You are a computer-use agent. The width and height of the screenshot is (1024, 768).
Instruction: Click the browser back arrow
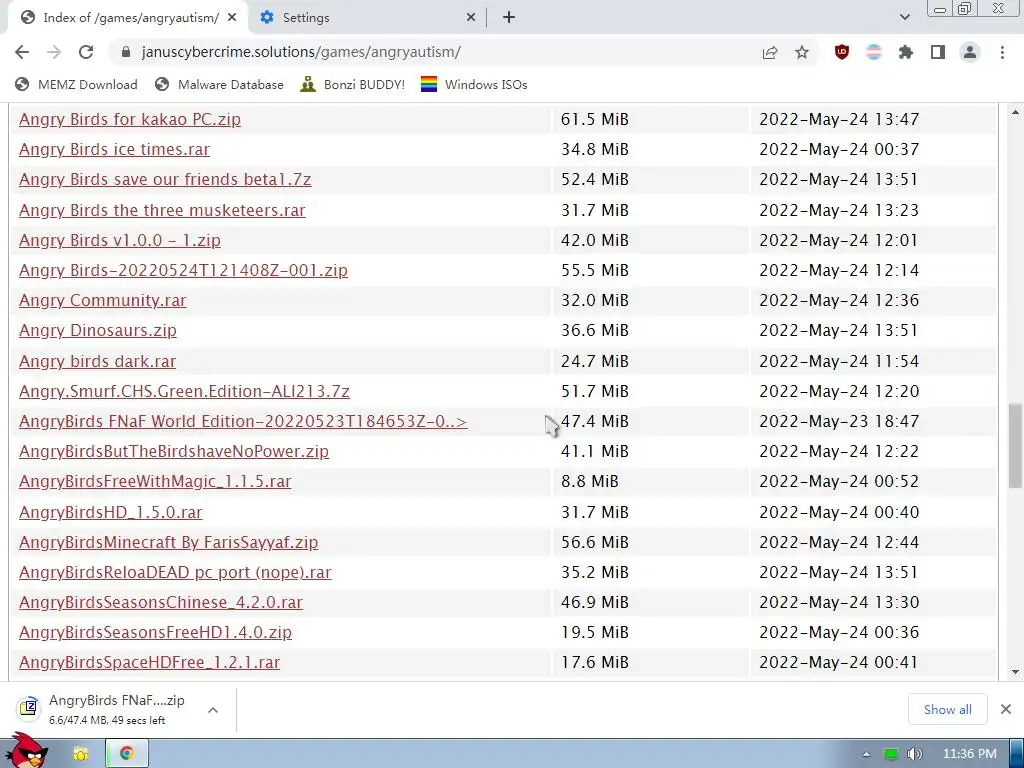coord(22,52)
